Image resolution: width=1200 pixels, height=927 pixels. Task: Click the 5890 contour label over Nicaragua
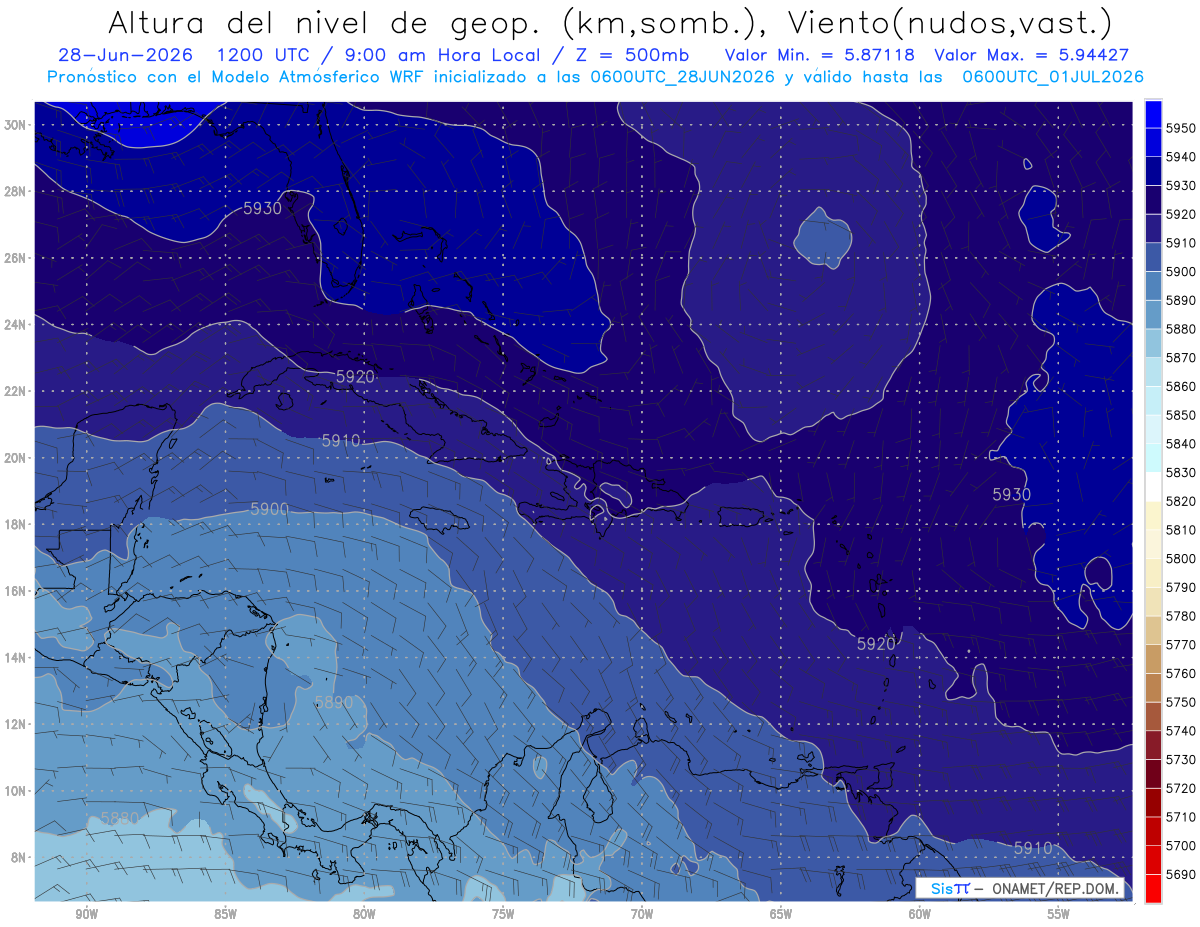coord(334,702)
